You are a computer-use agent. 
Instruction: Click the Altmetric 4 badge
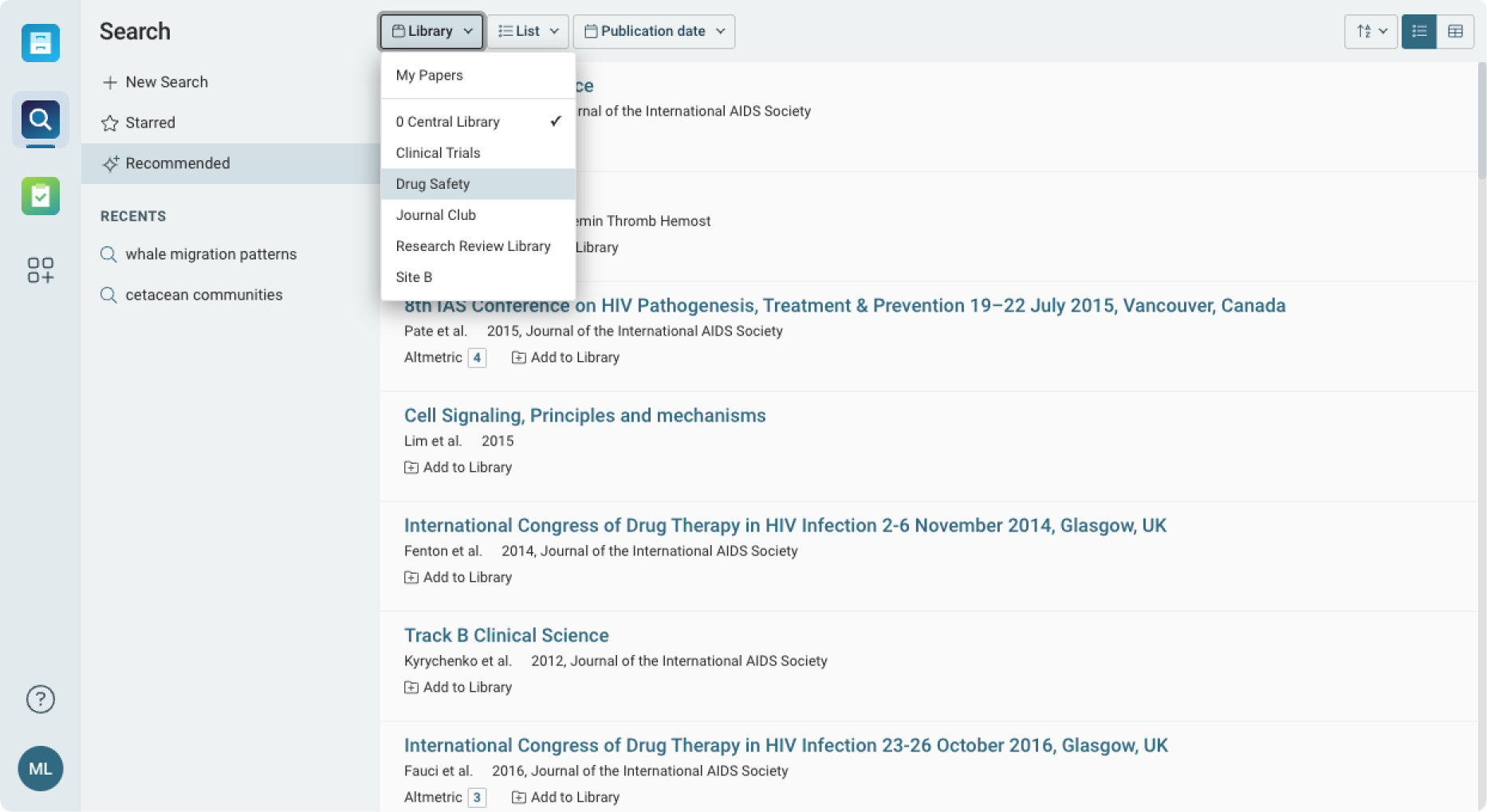[x=477, y=357]
